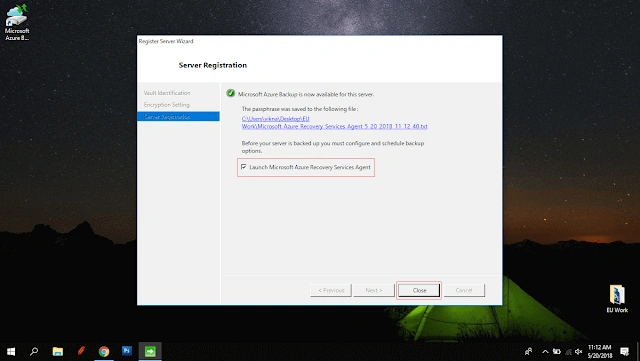Open the saved passphrase file link
This screenshot has height=361, width=640.
334,123
